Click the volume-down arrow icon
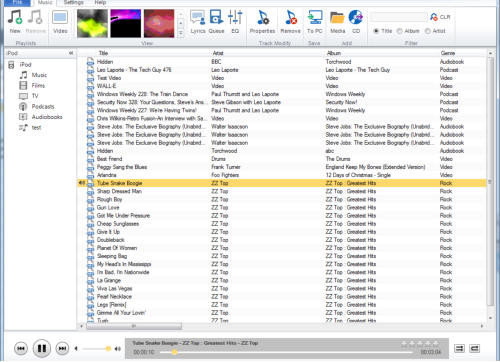 76,349
